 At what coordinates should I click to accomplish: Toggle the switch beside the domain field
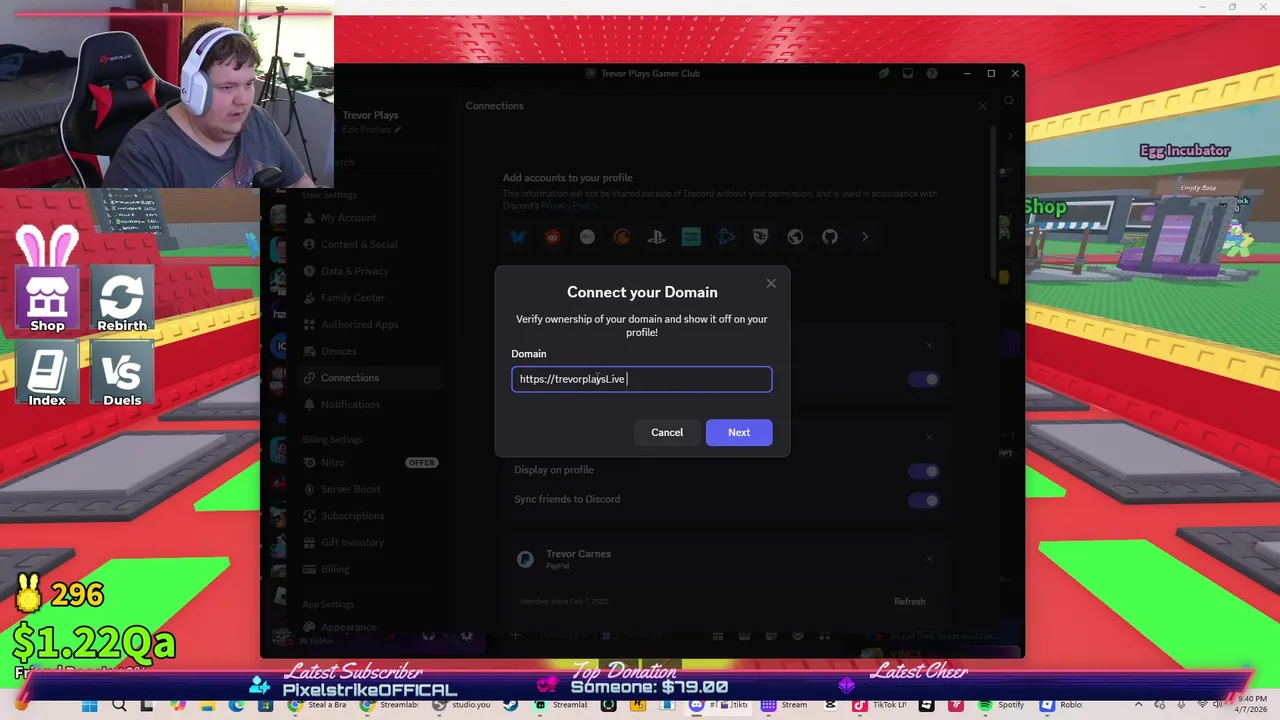(925, 379)
